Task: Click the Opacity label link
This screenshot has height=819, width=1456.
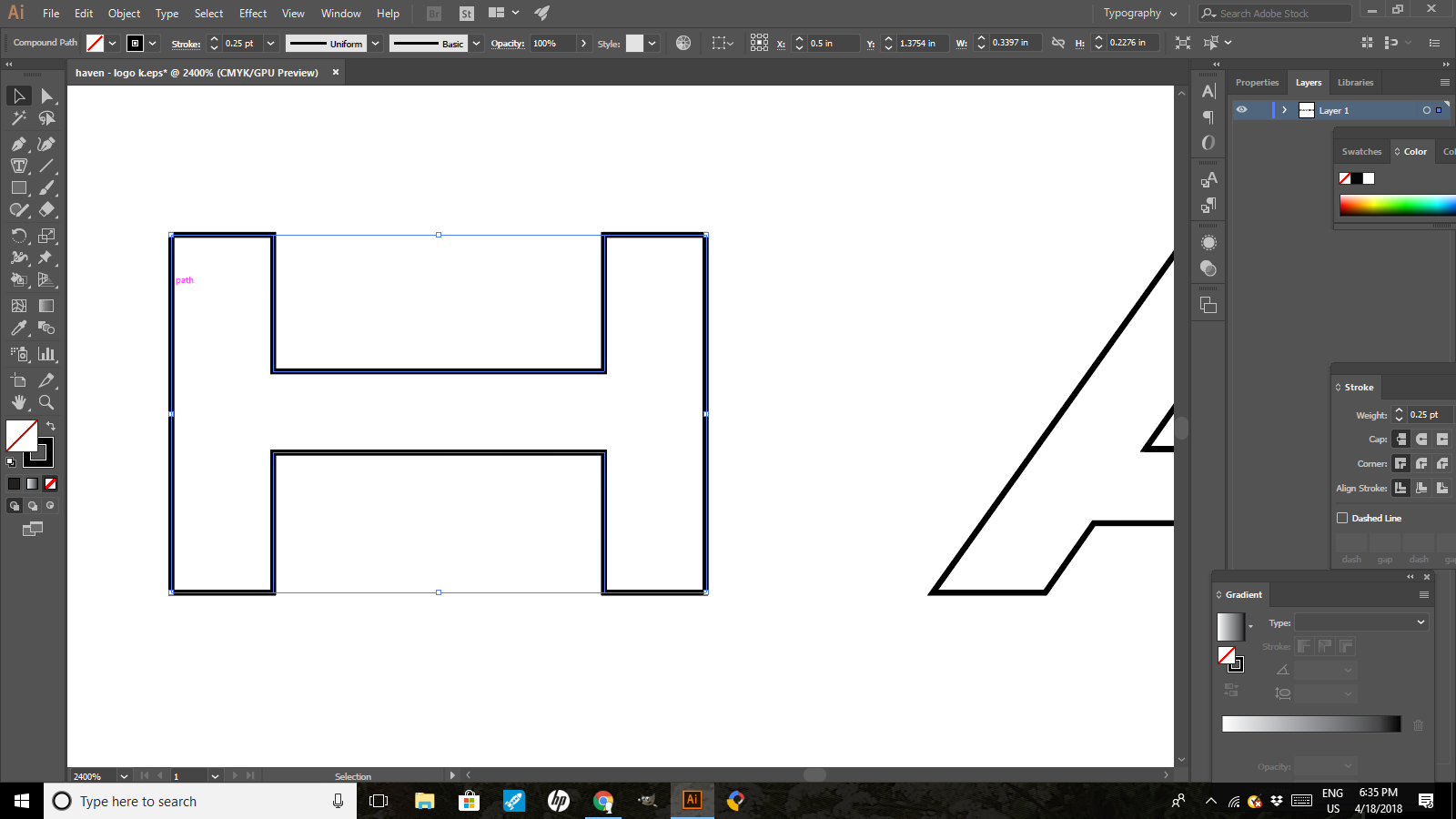Action: 508,43
